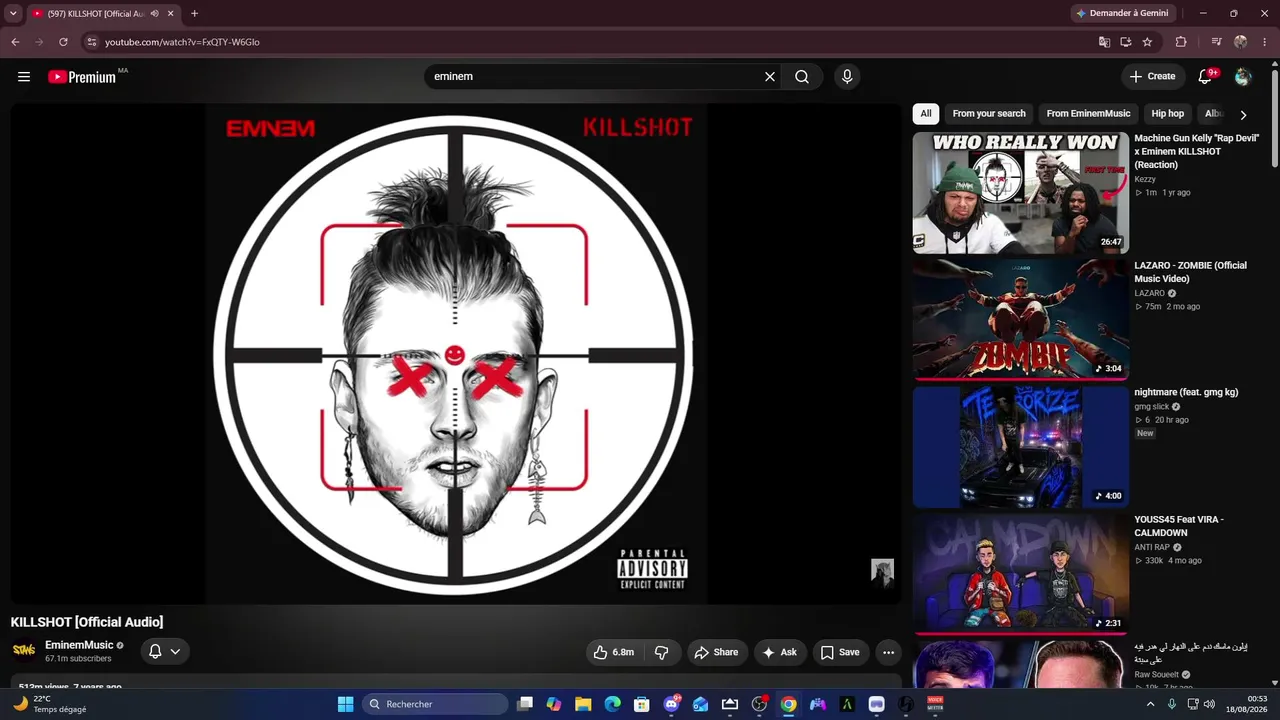Image resolution: width=1280 pixels, height=720 pixels.
Task: Open the LAZARO - ZOMBIE video title
Action: click(x=1190, y=272)
